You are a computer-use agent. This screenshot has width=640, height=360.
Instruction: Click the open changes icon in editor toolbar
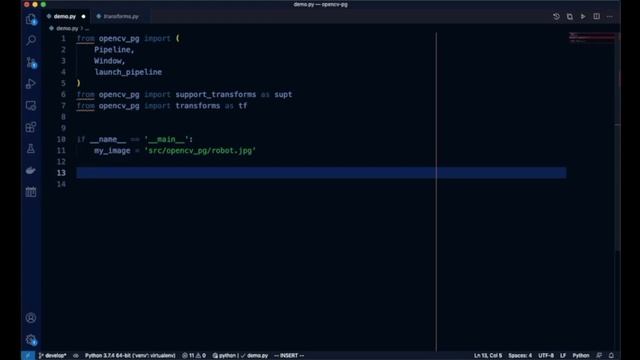570,16
